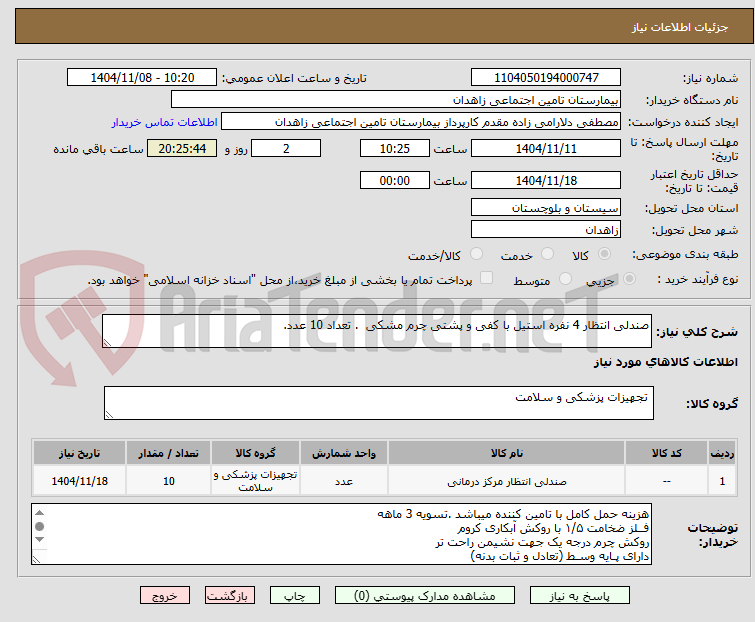Screen dimensions: 755x622
Task: Click the table cell تجهیزات پزشکی و سلامت
Action: 255,481
